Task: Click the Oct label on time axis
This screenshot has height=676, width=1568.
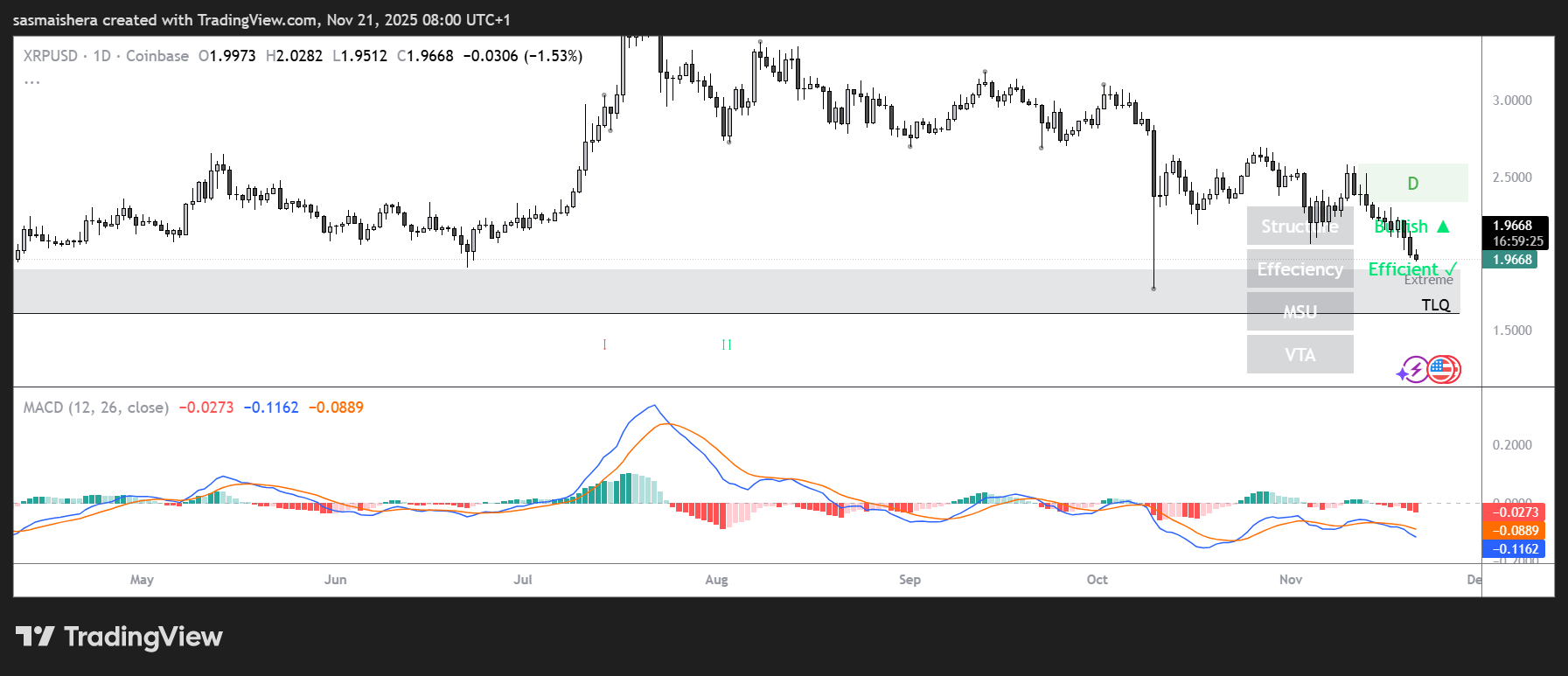Action: point(1097,580)
